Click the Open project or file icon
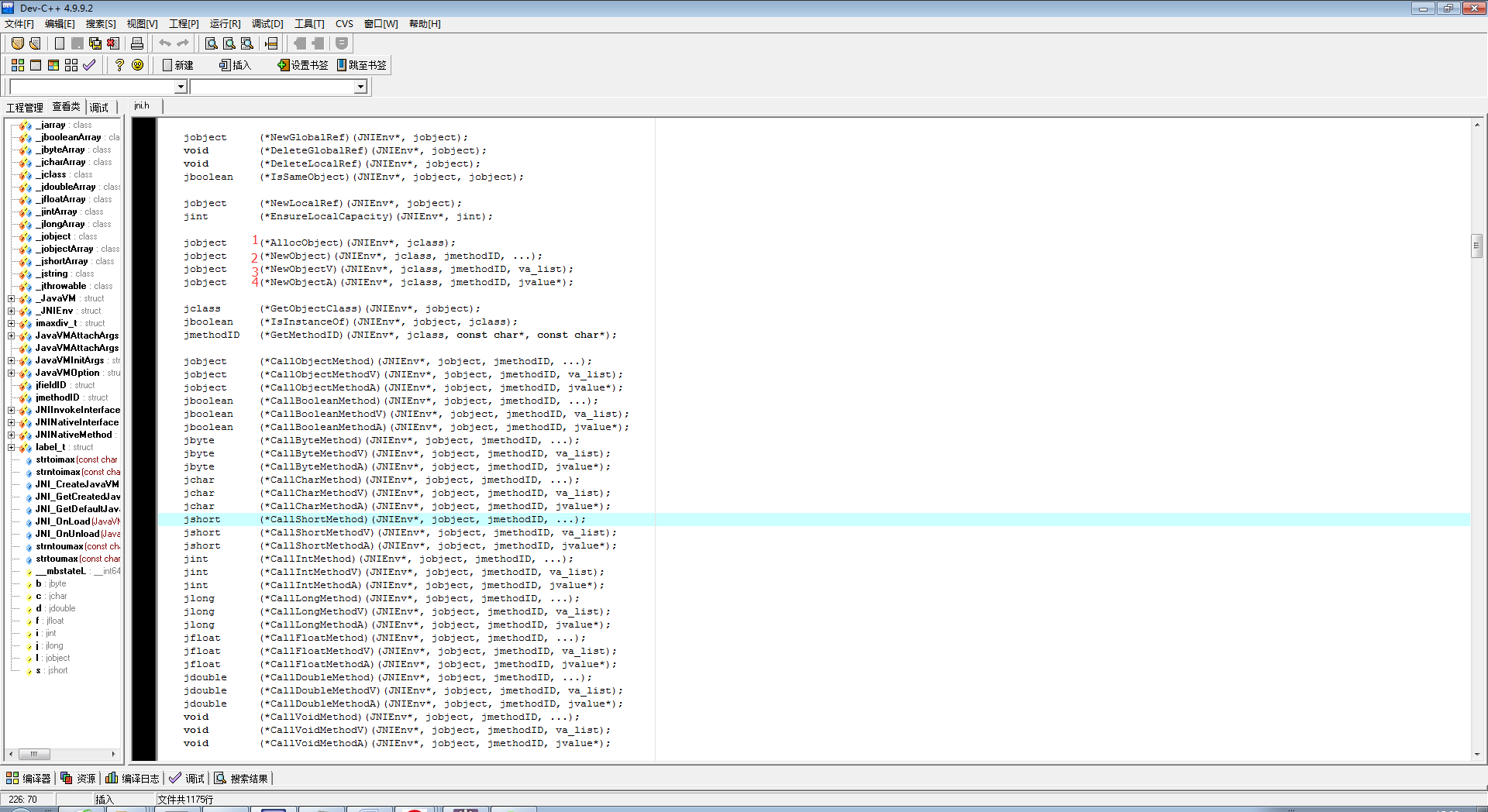 coord(17,43)
